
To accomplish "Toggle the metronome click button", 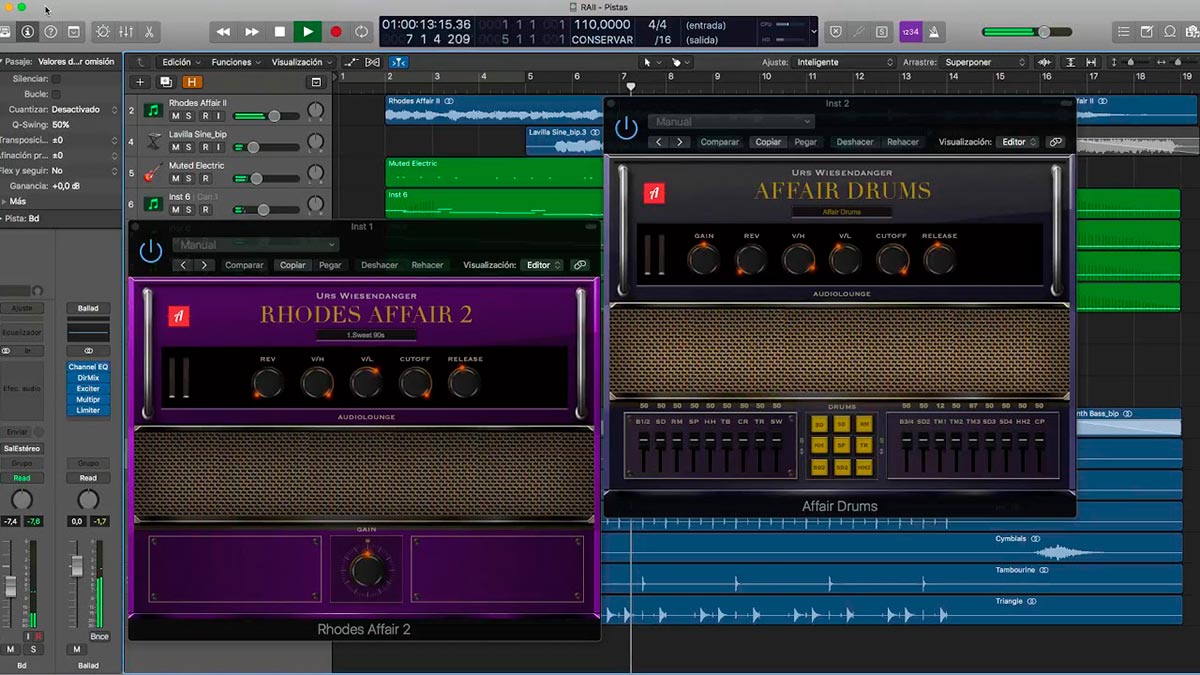I will [x=935, y=32].
